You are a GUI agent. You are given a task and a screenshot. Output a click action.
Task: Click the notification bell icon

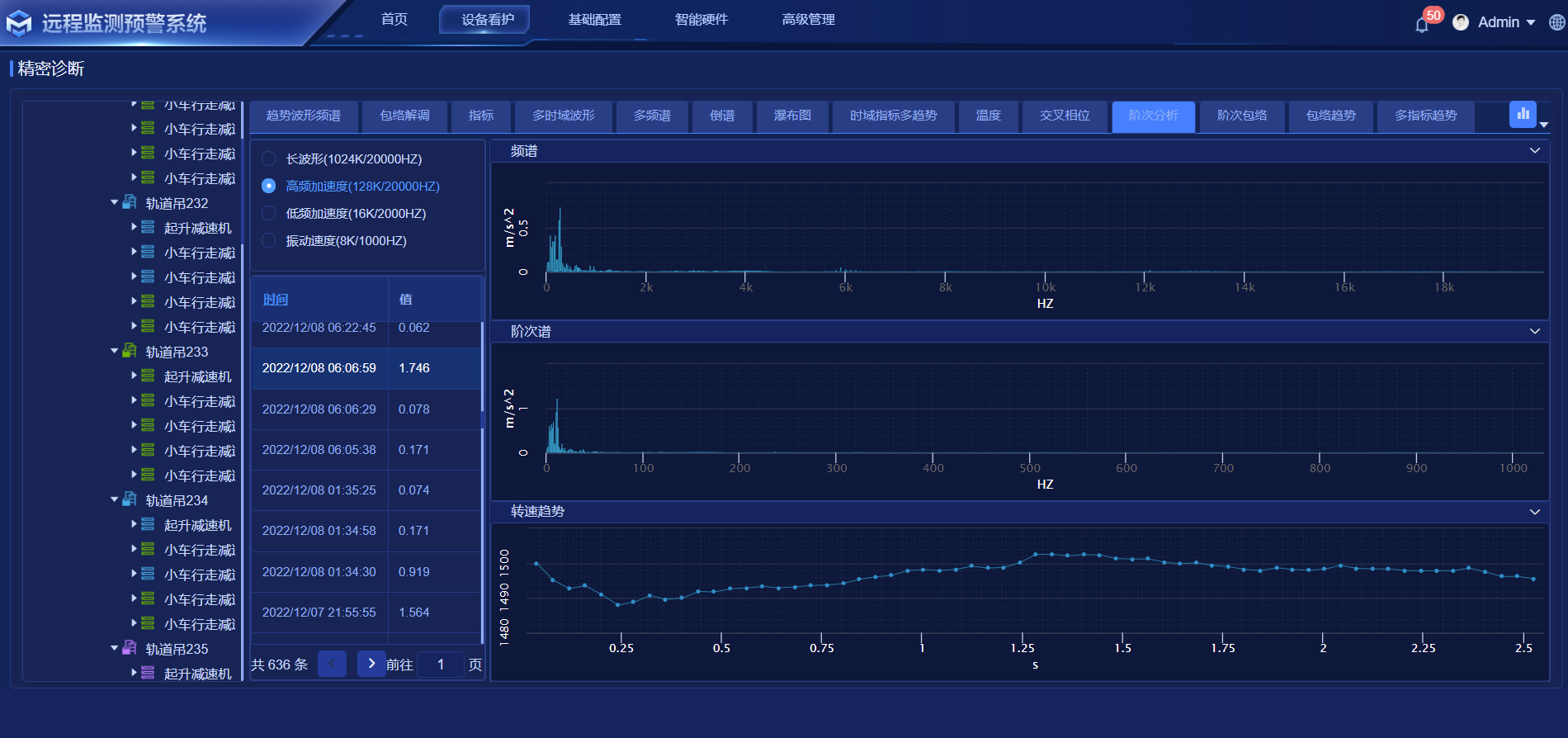pos(1421,25)
